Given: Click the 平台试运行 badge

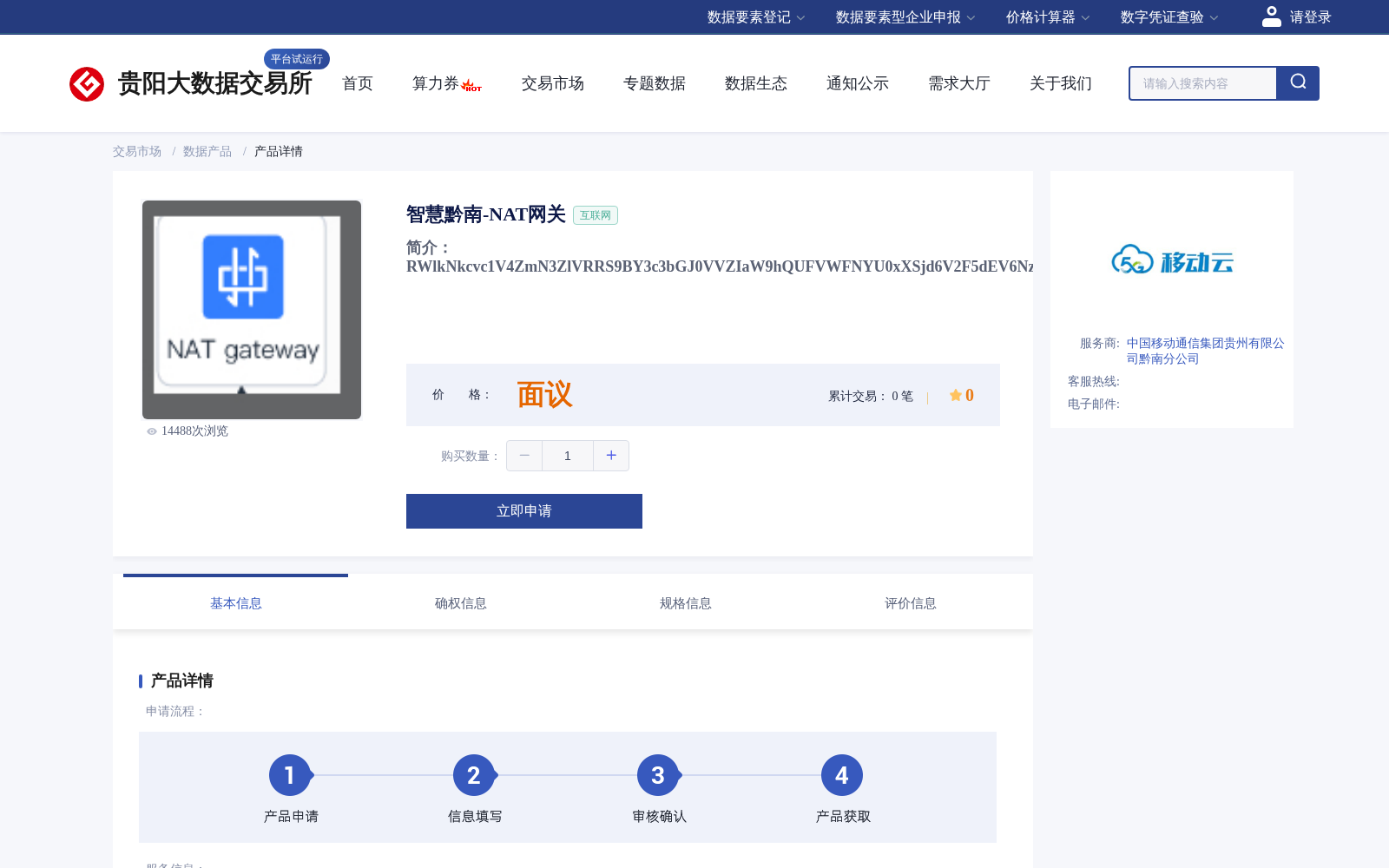Looking at the screenshot, I should click(297, 59).
